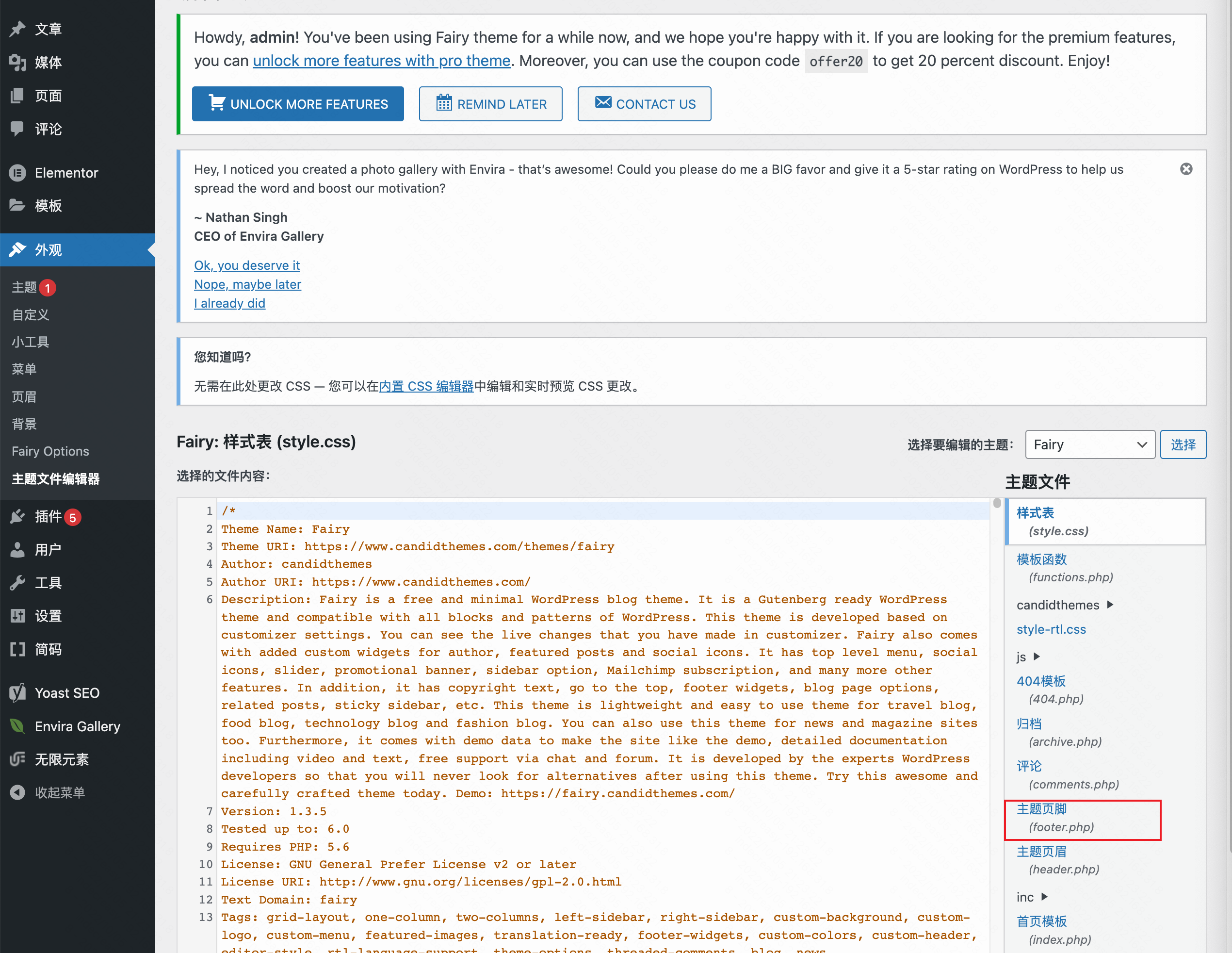Viewport: 1232px width, 953px height.
Task: Click the 选择 button next to theme dropdown
Action: coord(1183,444)
